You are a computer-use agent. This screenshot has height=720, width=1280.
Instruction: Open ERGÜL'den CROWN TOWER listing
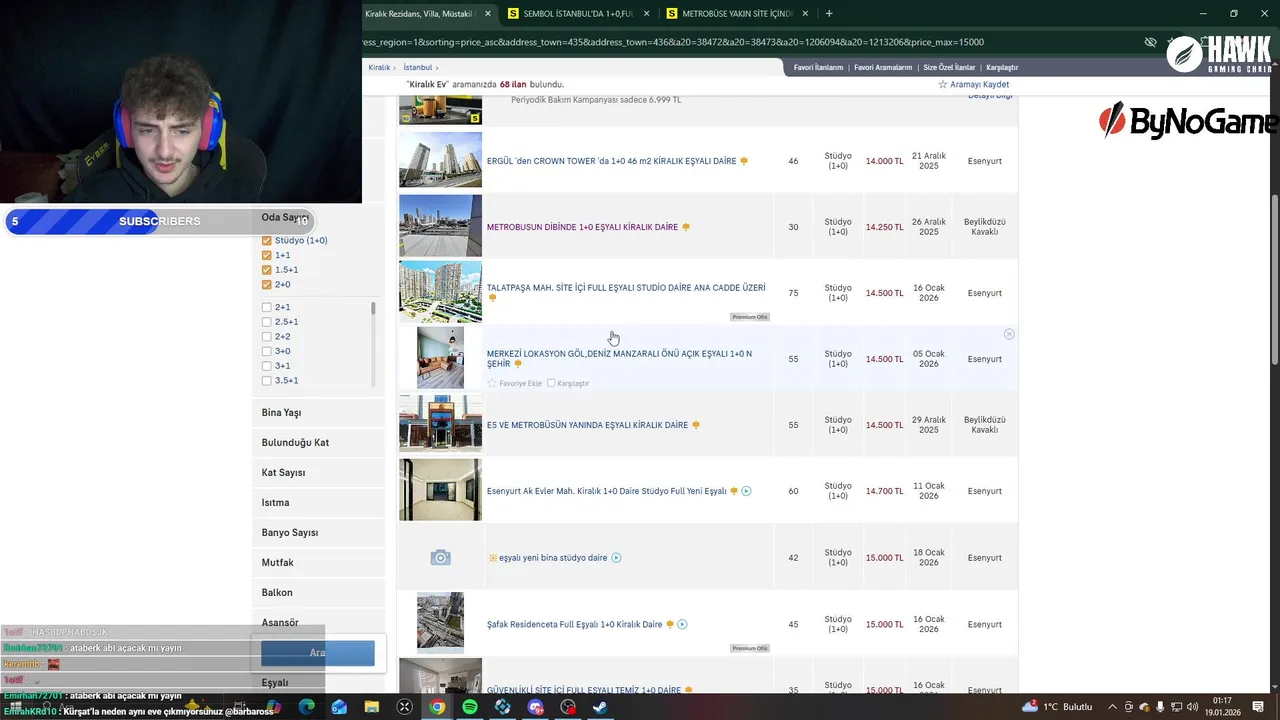tap(611, 161)
